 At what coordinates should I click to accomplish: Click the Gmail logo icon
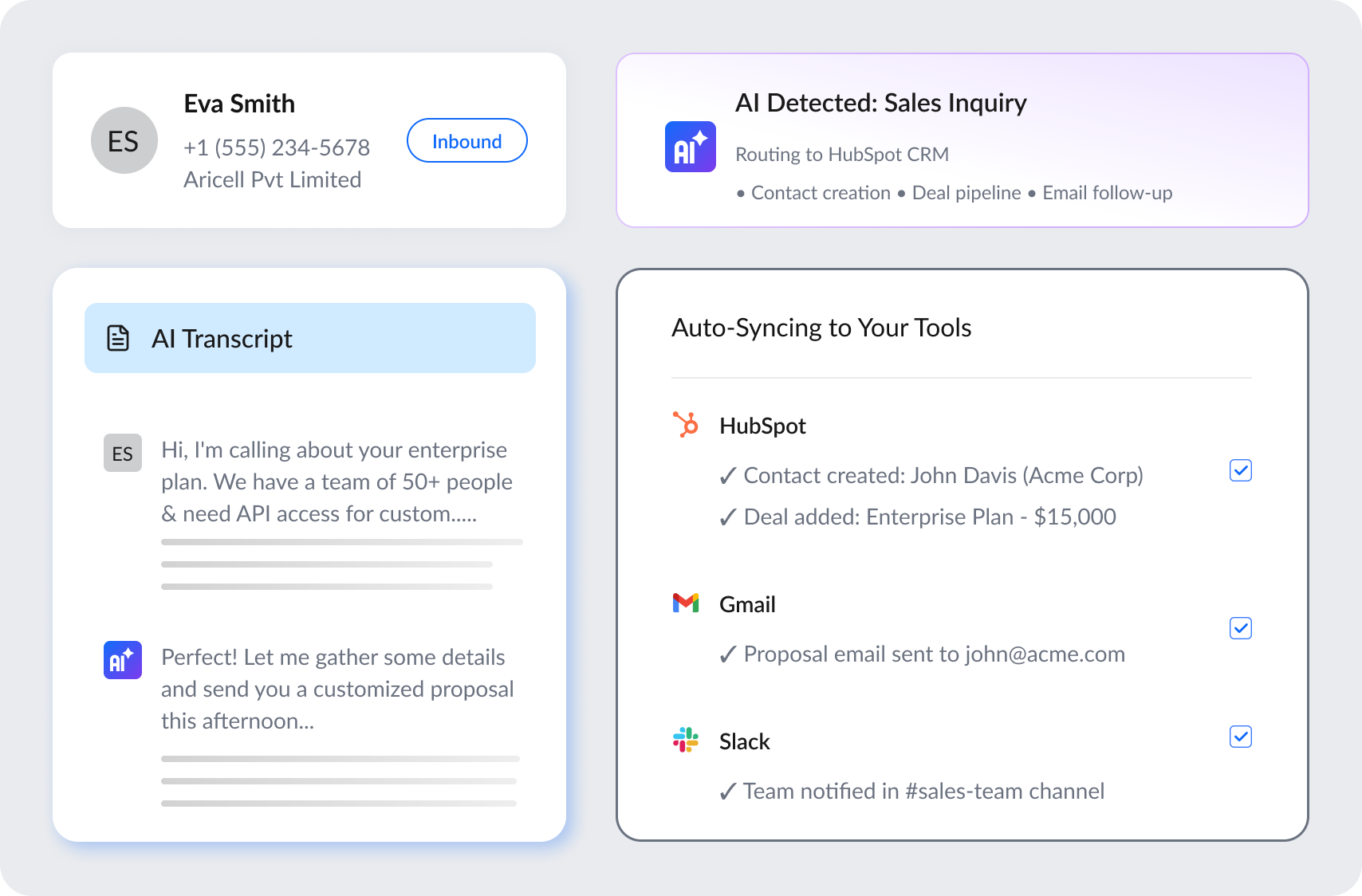(685, 603)
